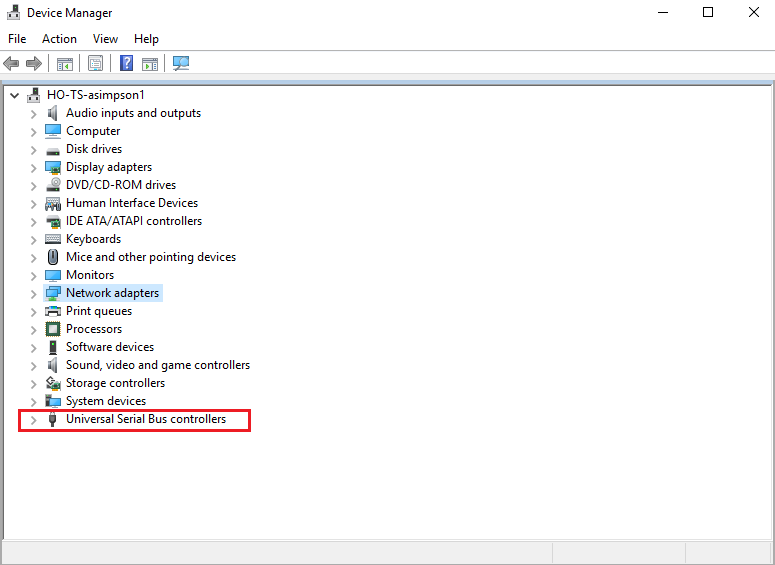Click the Computer category monitor icon
775x565 pixels.
(x=53, y=131)
